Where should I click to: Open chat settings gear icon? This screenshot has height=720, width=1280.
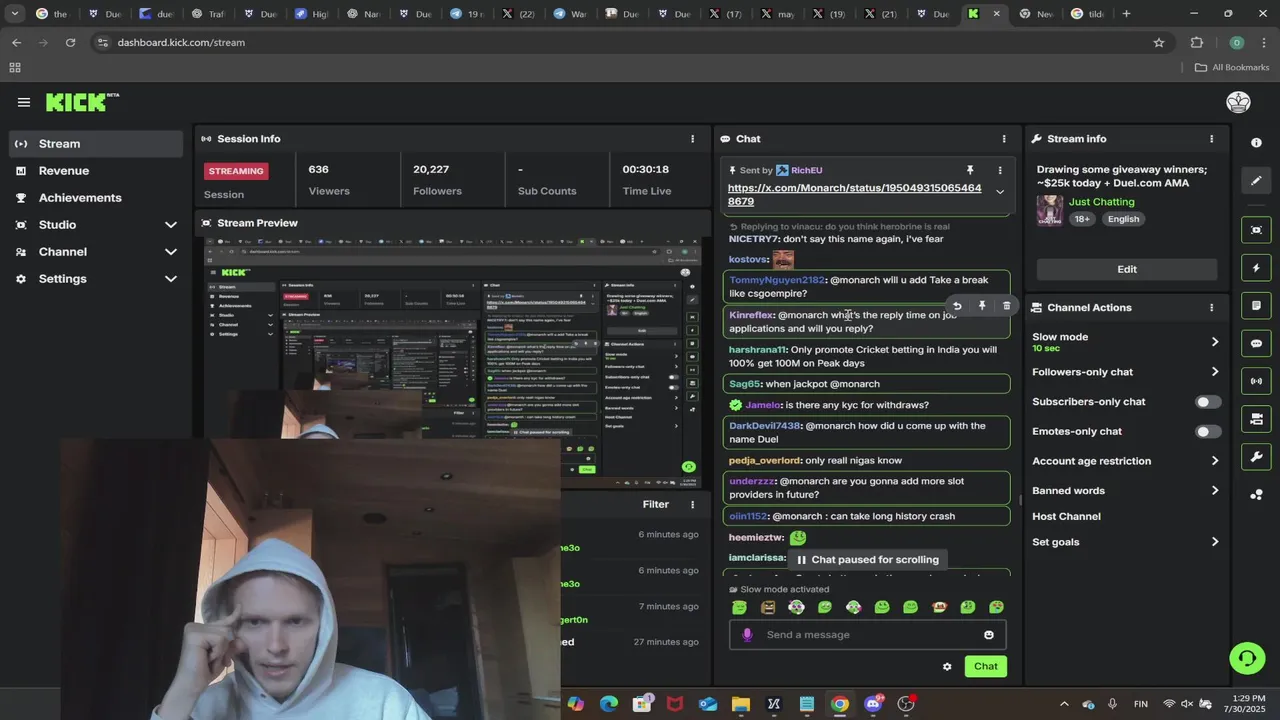point(947,666)
